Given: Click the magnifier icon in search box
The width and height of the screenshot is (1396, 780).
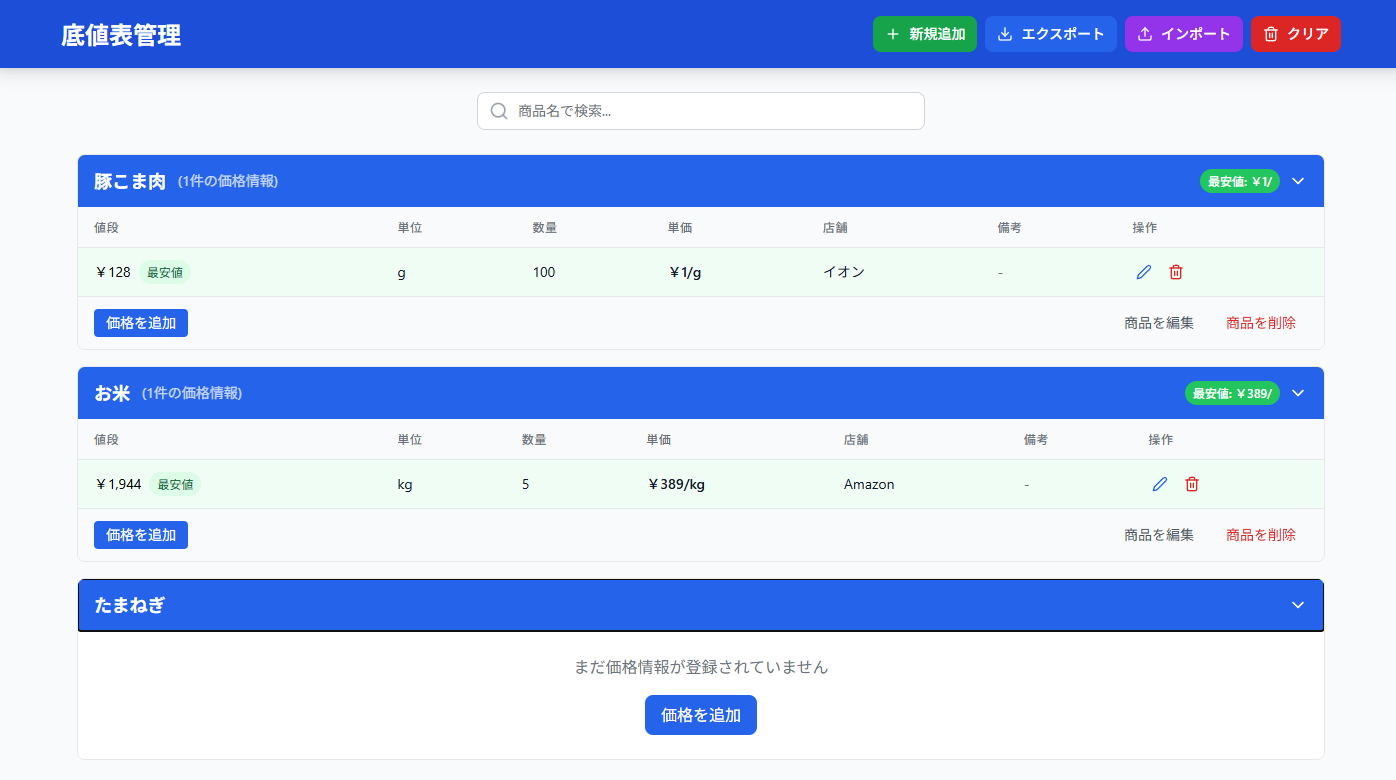Looking at the screenshot, I should pyautogui.click(x=499, y=111).
